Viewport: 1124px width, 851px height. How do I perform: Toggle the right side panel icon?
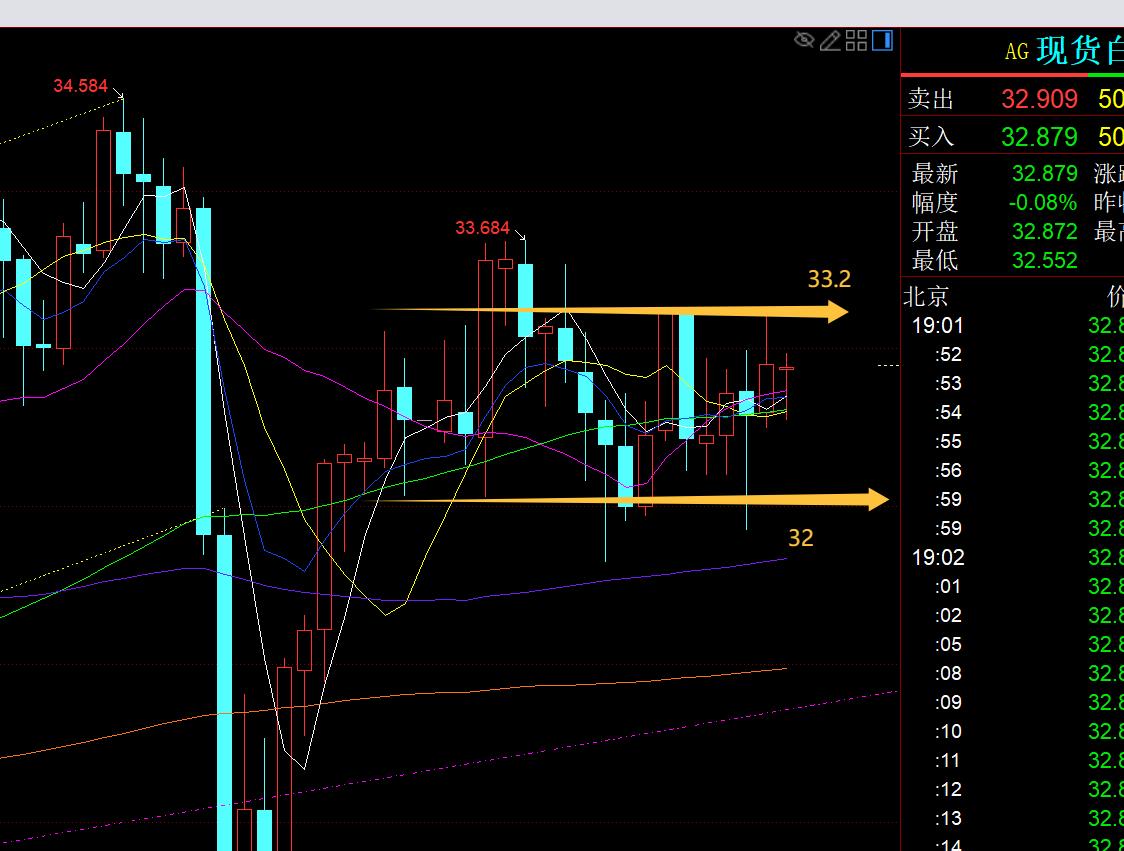[x=882, y=40]
